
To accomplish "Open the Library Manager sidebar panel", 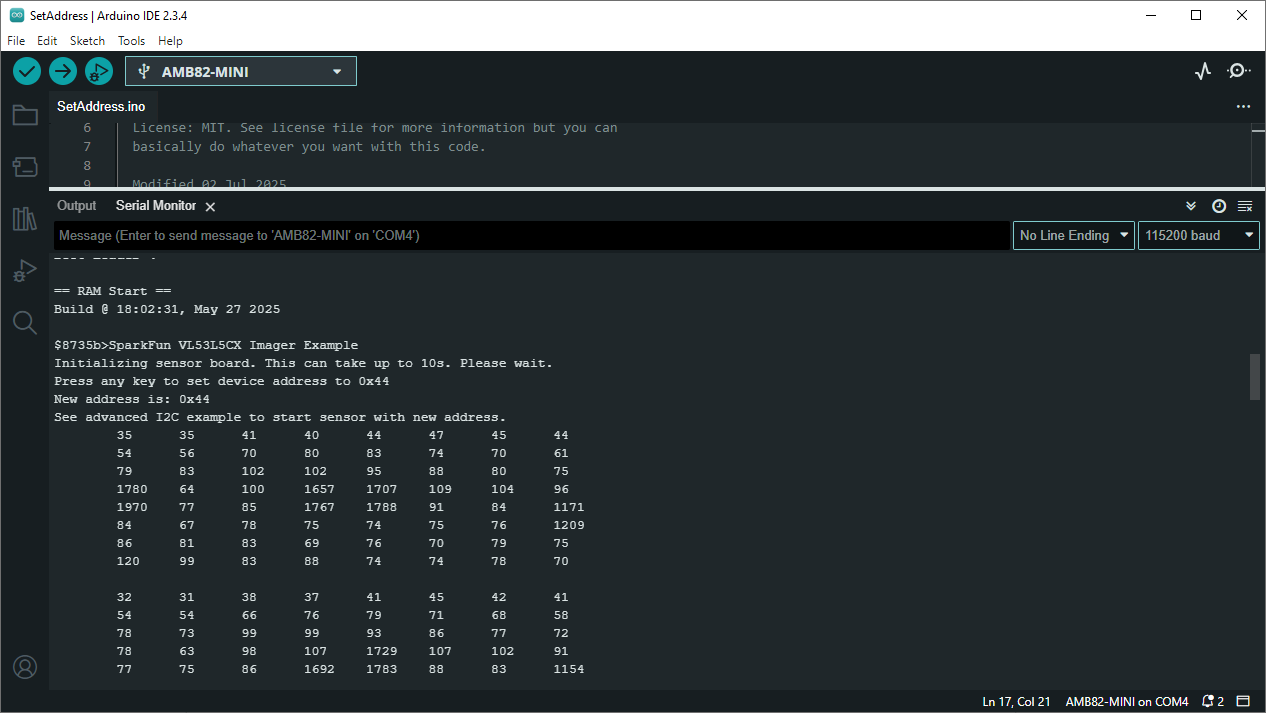I will tap(25, 219).
